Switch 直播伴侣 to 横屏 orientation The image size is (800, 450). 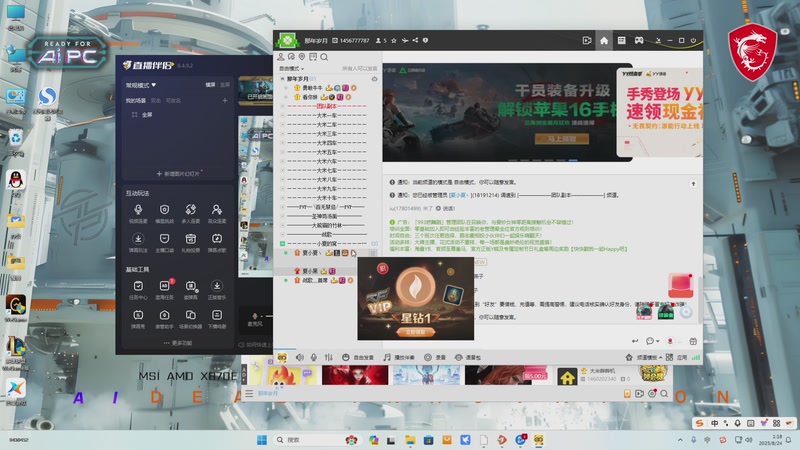tap(210, 85)
